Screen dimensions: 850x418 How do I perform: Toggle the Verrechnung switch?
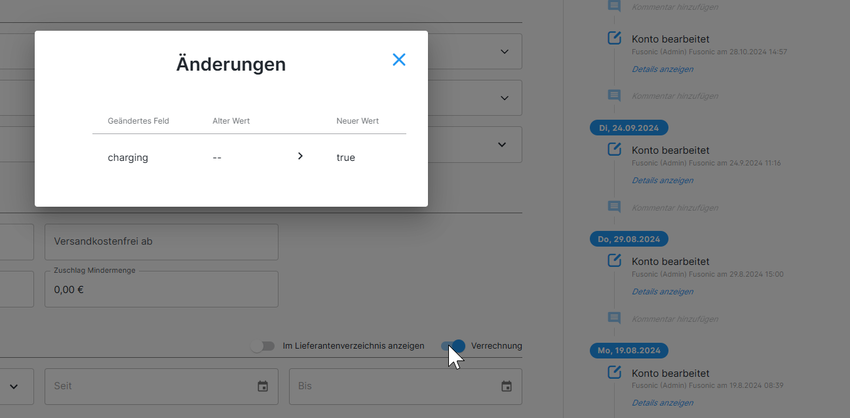[453, 346]
